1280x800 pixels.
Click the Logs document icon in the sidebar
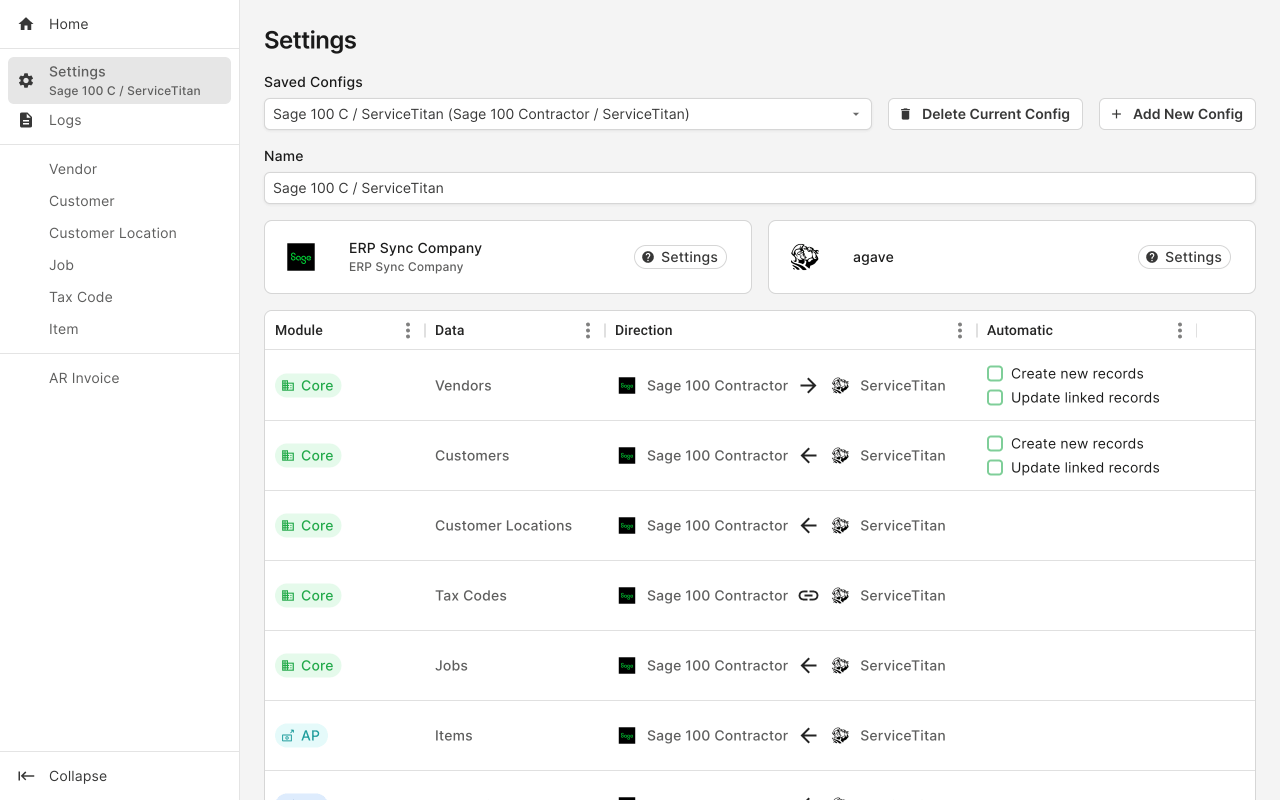click(26, 120)
